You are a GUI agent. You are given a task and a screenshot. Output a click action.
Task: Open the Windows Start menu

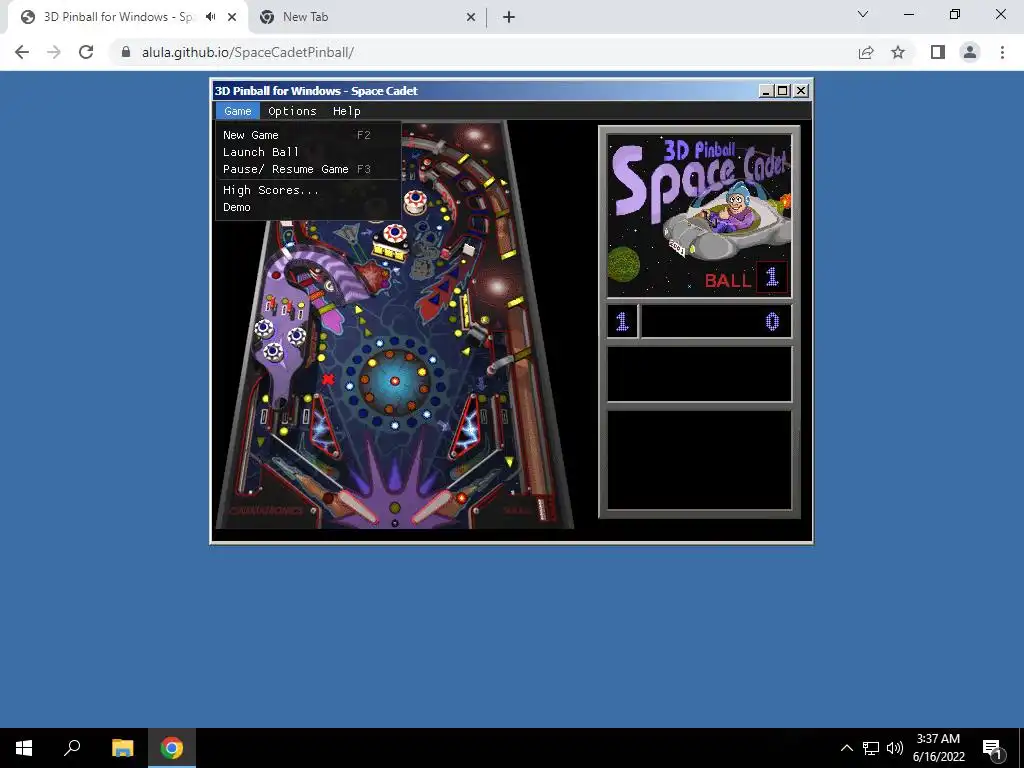pyautogui.click(x=24, y=748)
